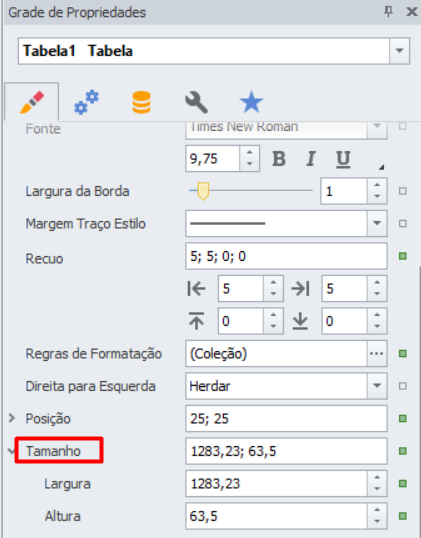Expand more font options corner arrow
Screen dimensions: 421x538
[x=381, y=167]
